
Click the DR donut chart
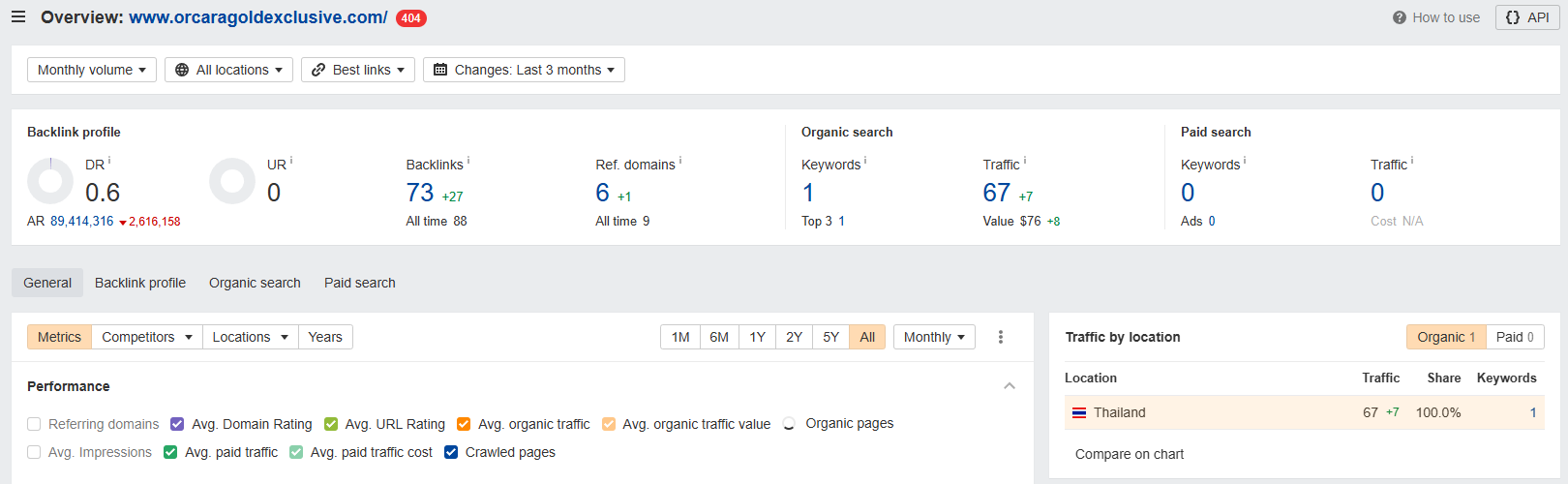[x=50, y=181]
